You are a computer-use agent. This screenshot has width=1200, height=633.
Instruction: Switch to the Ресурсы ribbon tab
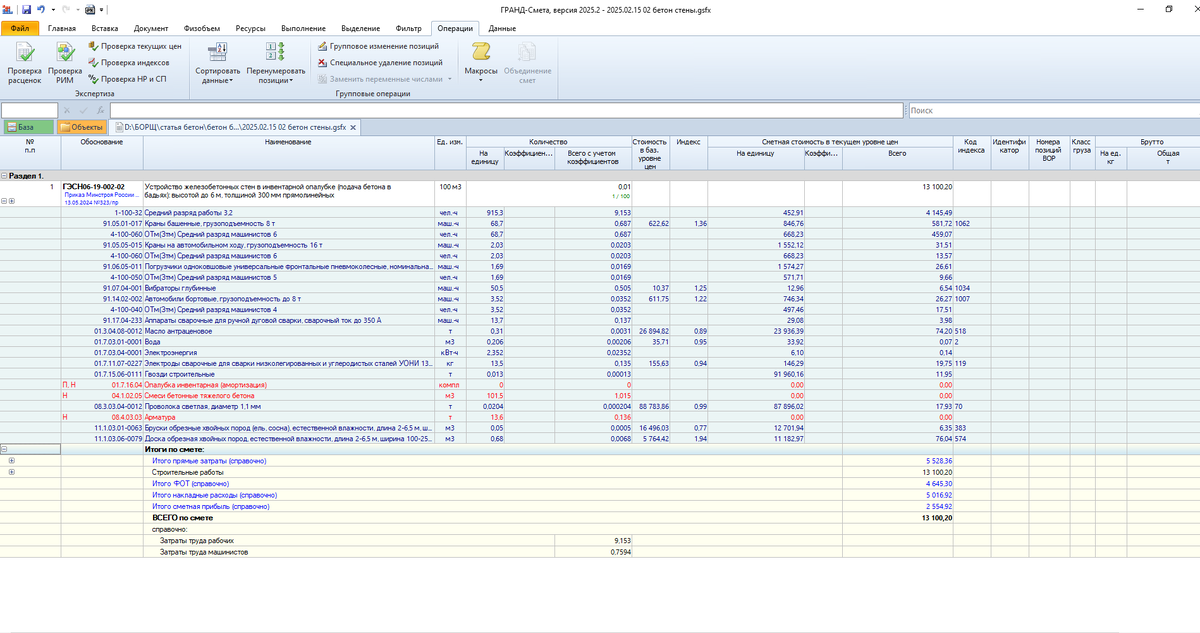(250, 28)
